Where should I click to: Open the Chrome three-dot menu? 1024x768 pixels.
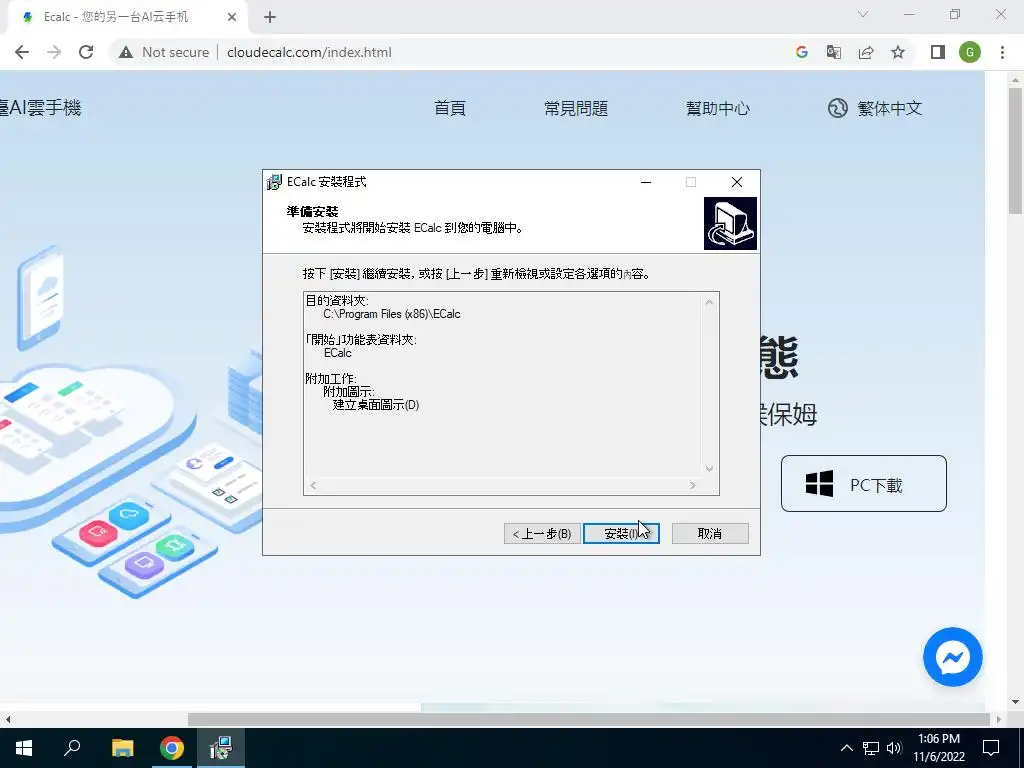[1002, 52]
